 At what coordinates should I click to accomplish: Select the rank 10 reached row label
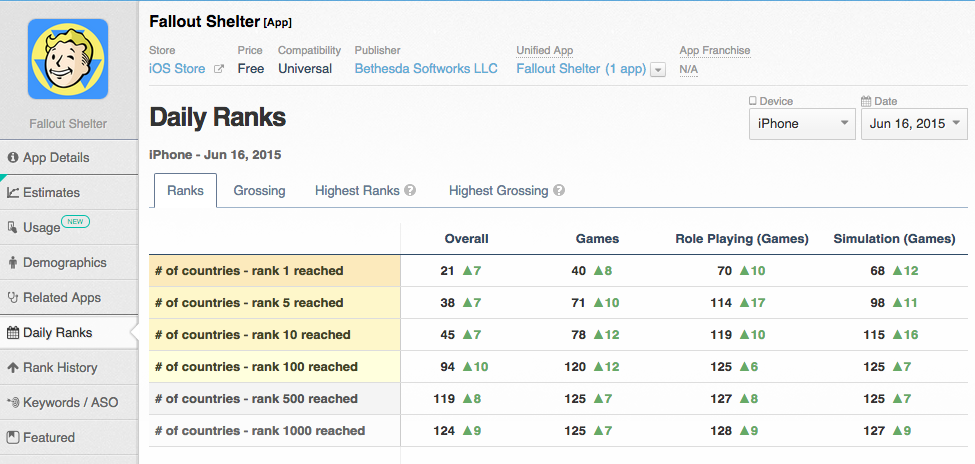[x=252, y=335]
